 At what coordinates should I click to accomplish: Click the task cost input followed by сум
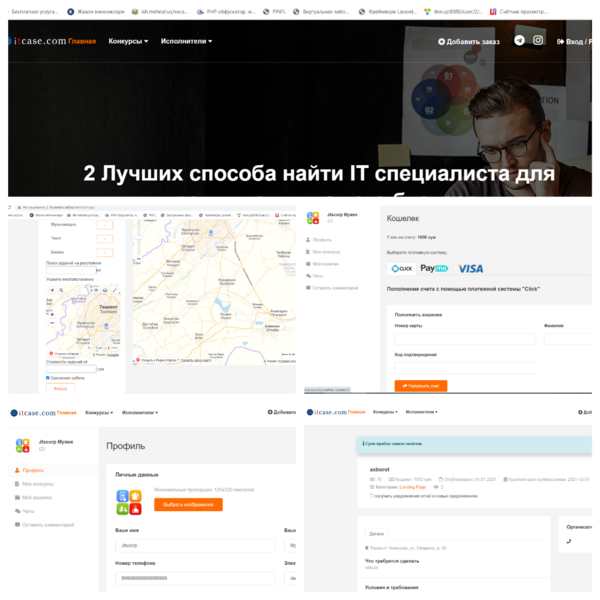point(71,369)
